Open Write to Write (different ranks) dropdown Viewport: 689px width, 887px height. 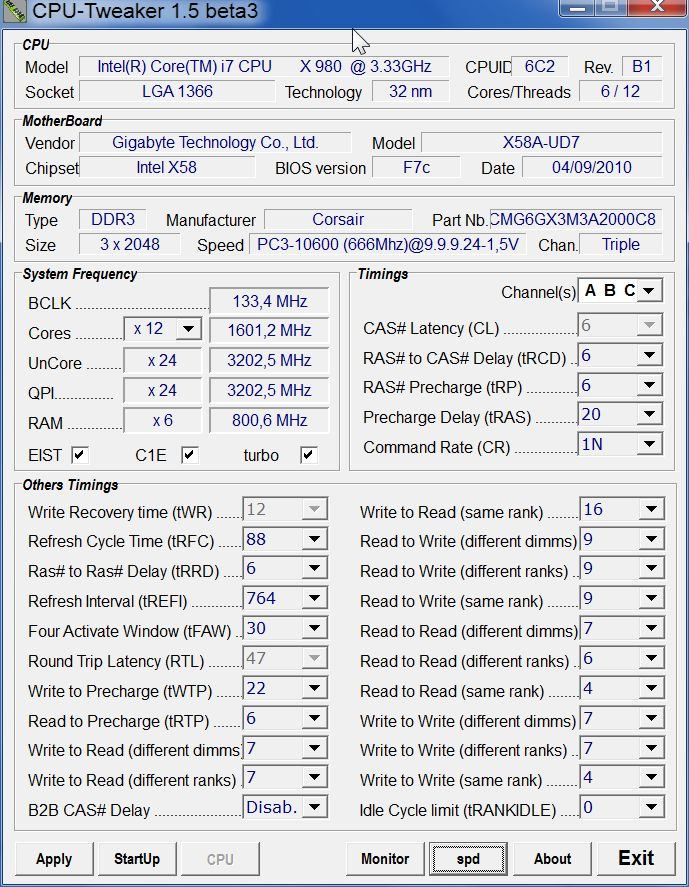pyautogui.click(x=622, y=748)
